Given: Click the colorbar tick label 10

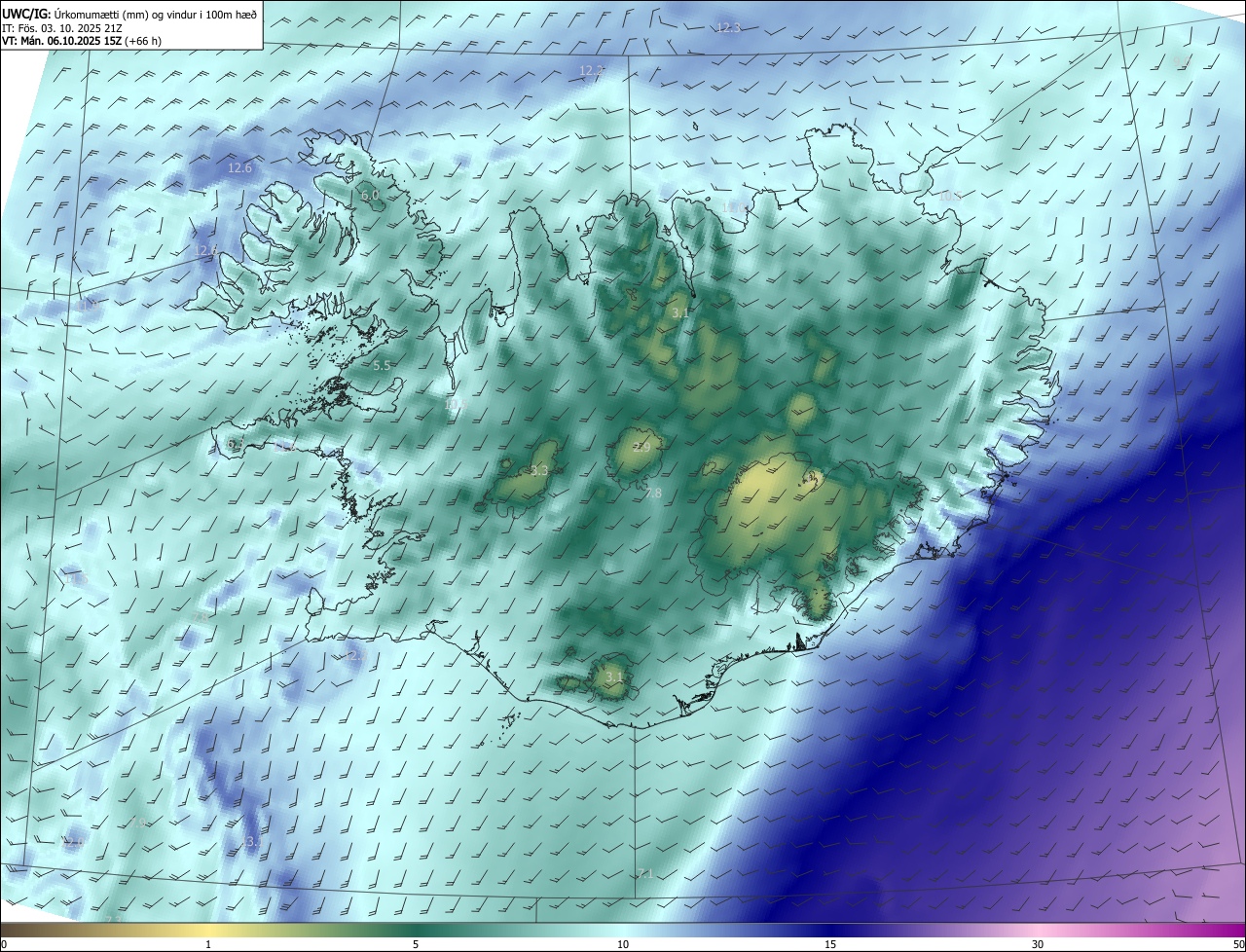Looking at the screenshot, I should pos(623,944).
